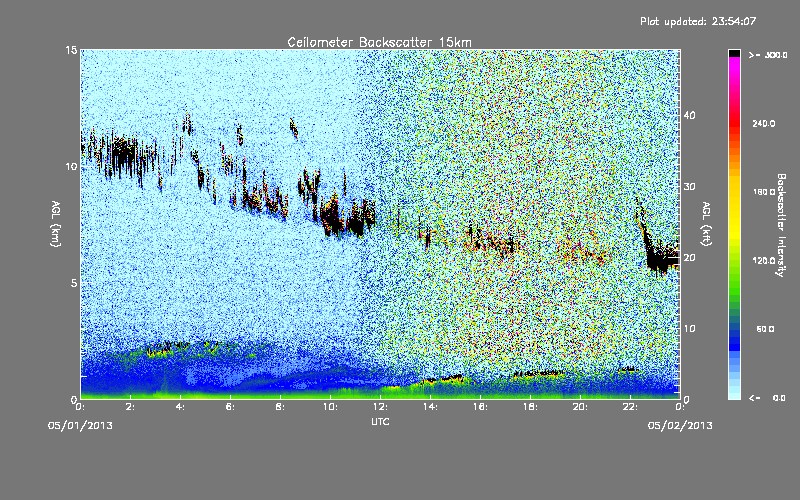
Task: Click the '120.0' colorbar label
Action: pos(764,261)
